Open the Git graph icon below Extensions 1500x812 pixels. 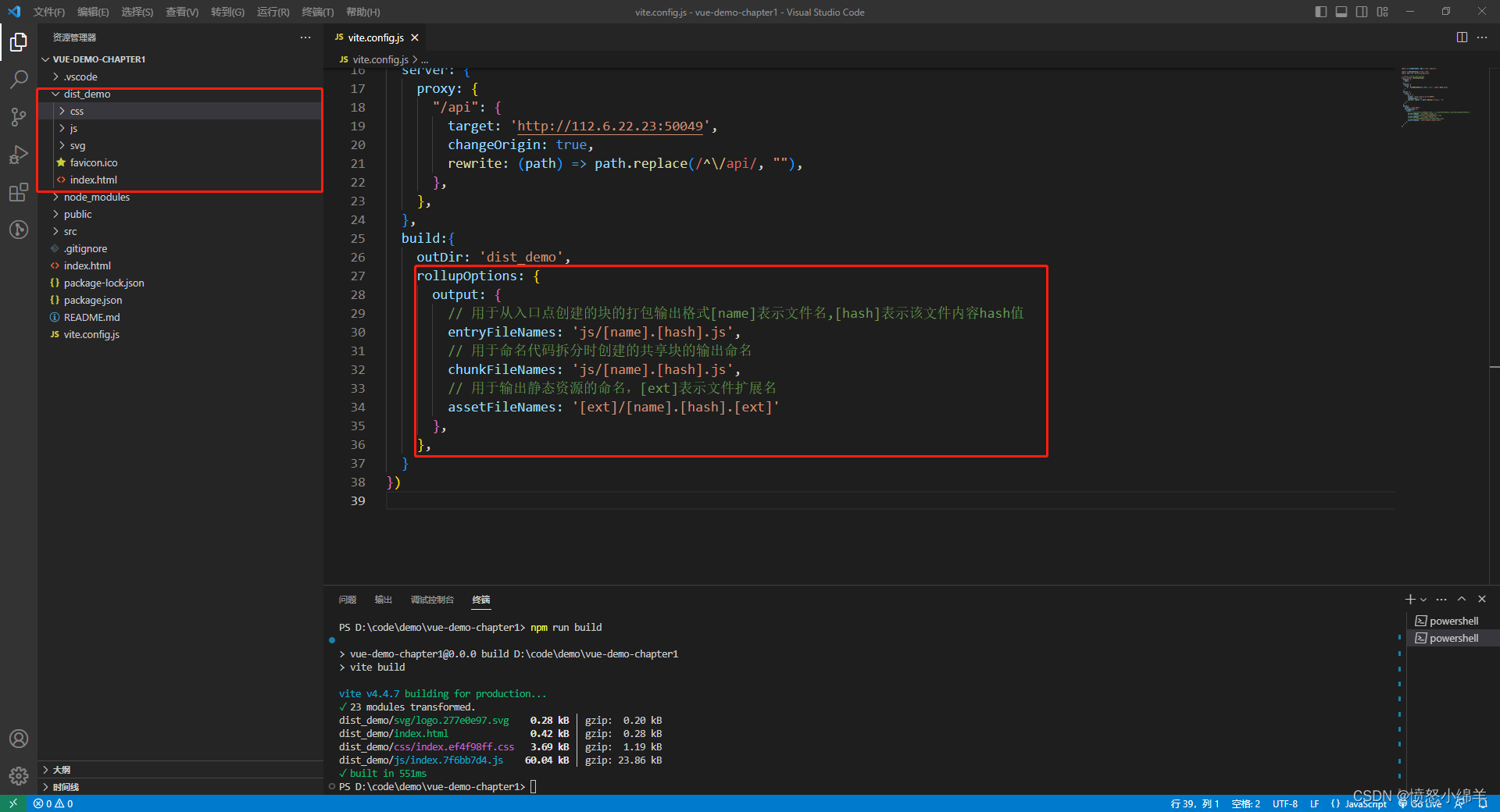pyautogui.click(x=19, y=230)
